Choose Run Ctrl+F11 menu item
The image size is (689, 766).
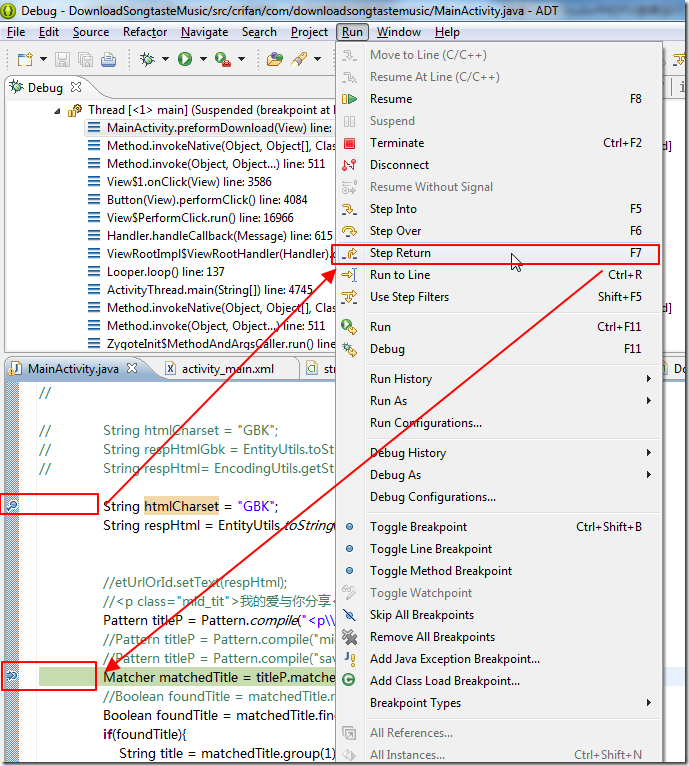pos(498,326)
